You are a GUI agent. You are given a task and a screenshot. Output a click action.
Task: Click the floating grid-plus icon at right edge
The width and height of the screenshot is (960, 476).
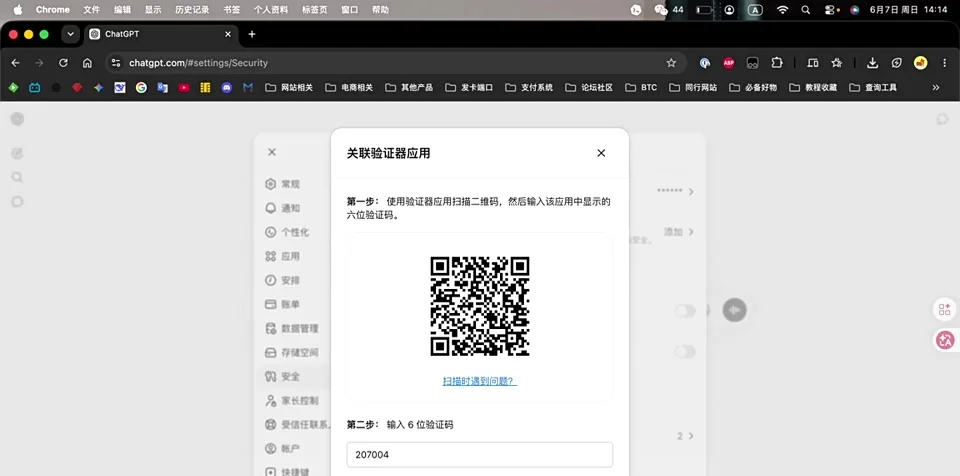point(945,309)
